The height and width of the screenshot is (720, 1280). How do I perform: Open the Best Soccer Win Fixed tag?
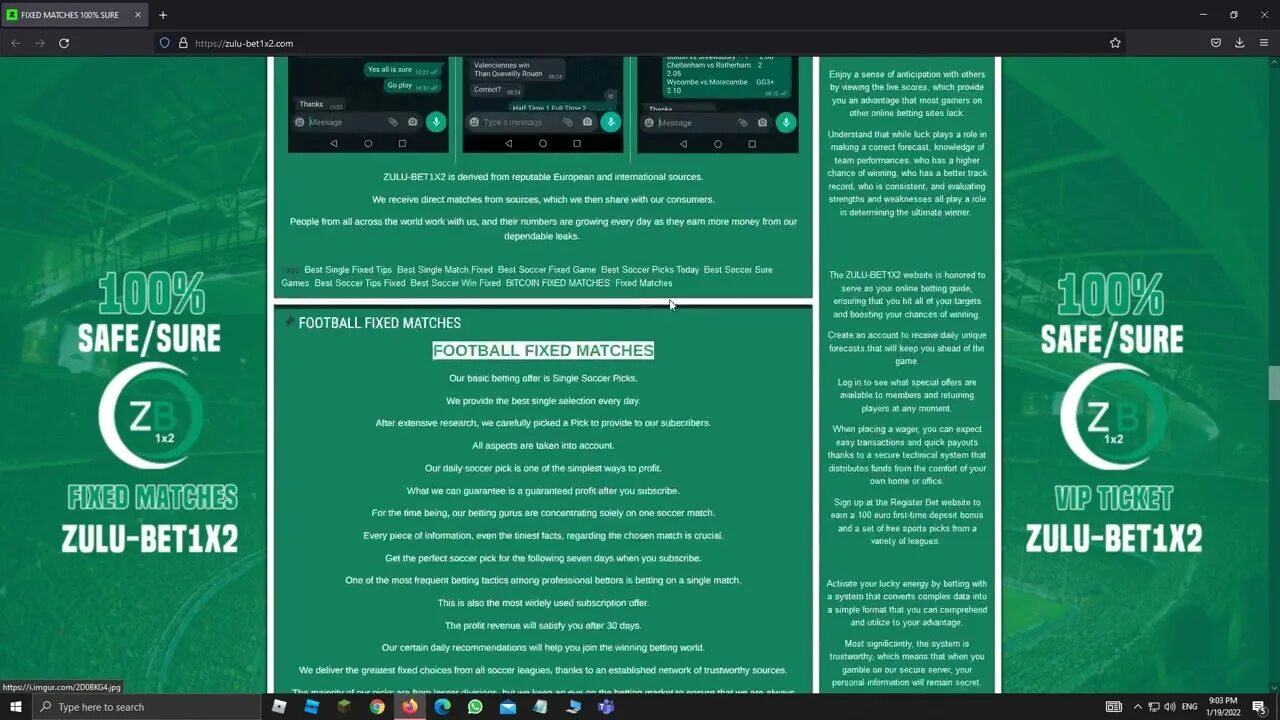[x=455, y=283]
